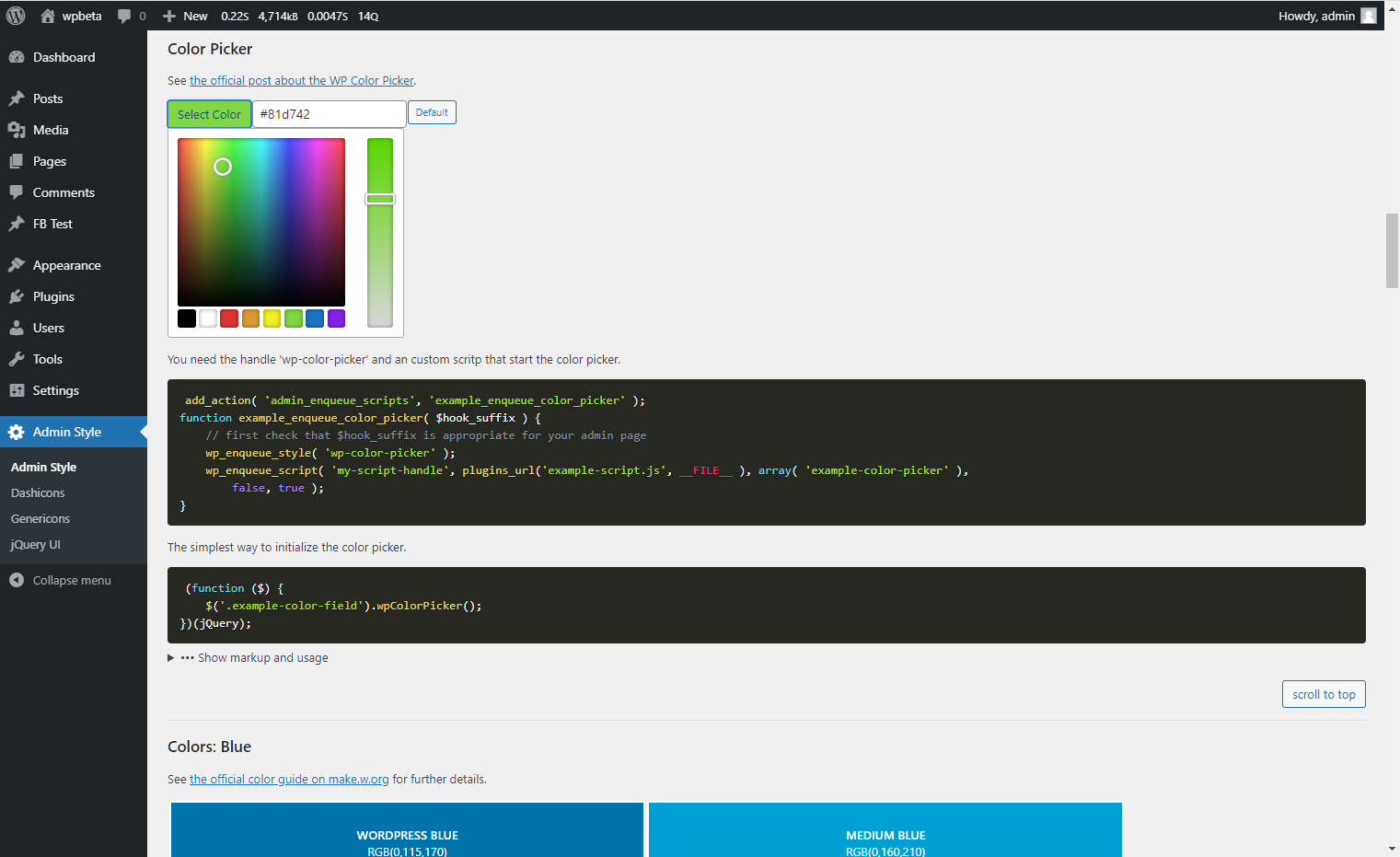Open the Dashicons submenu page
The height and width of the screenshot is (857, 1400).
38,492
